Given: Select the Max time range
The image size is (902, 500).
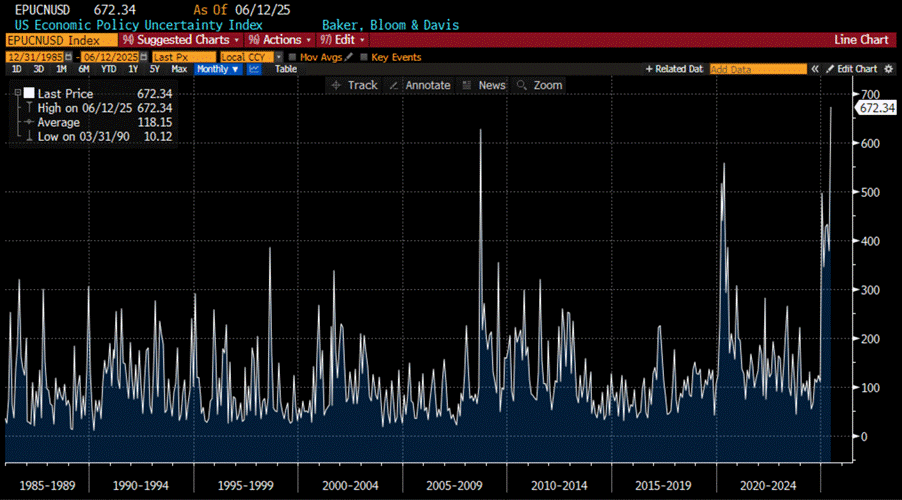Looking at the screenshot, I should coord(179,69).
